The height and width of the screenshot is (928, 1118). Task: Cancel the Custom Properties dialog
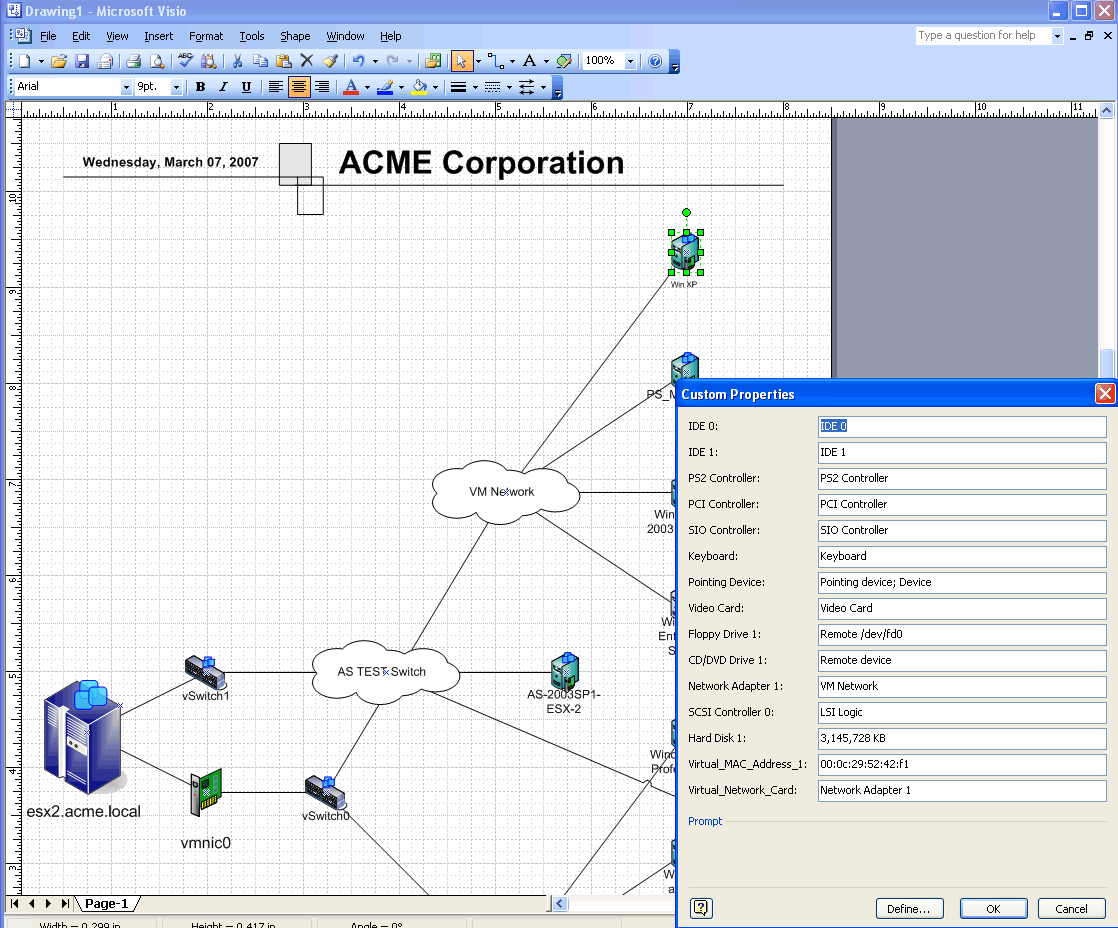(1071, 909)
